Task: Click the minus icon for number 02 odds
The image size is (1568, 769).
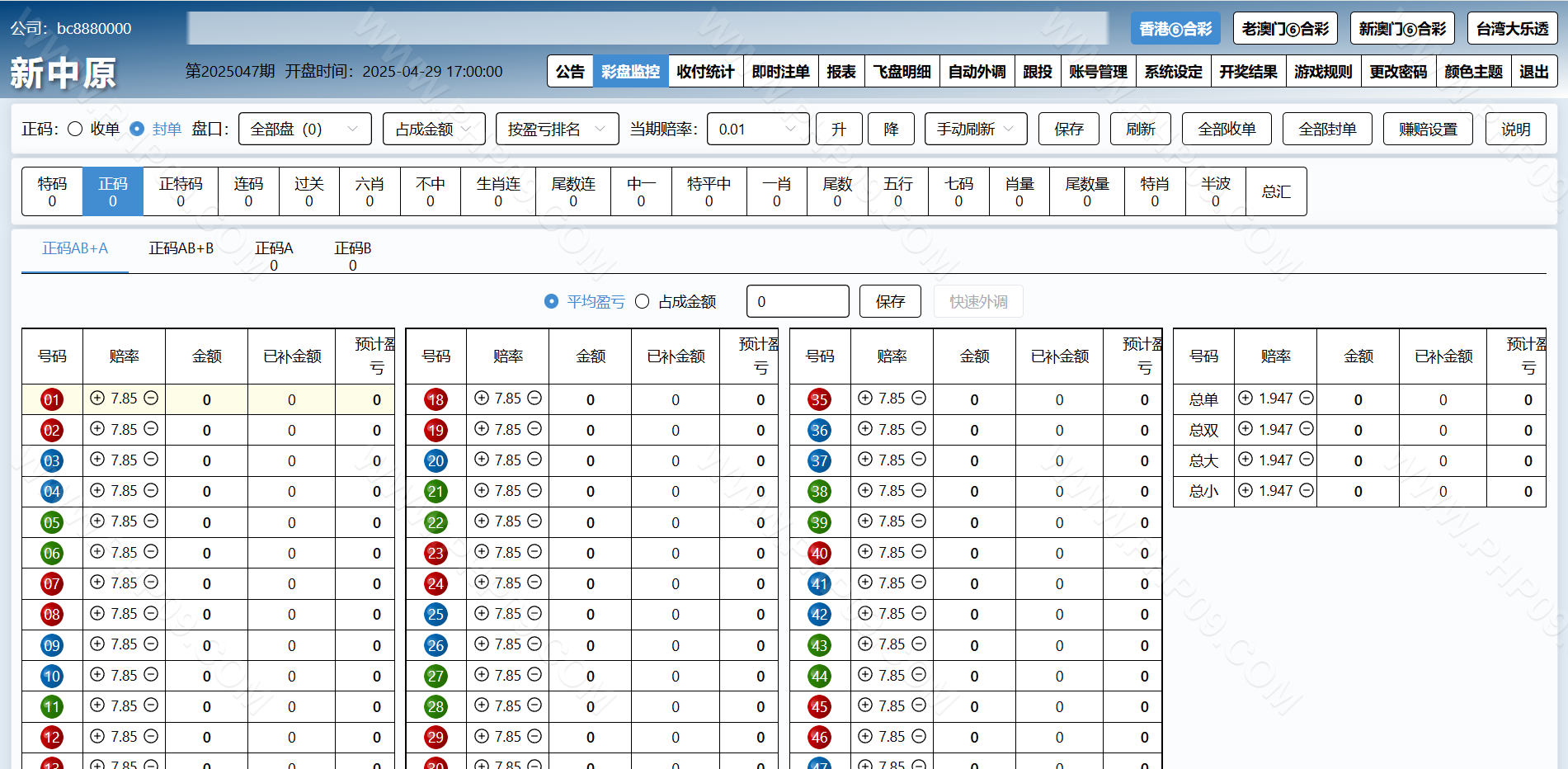Action: coord(151,429)
